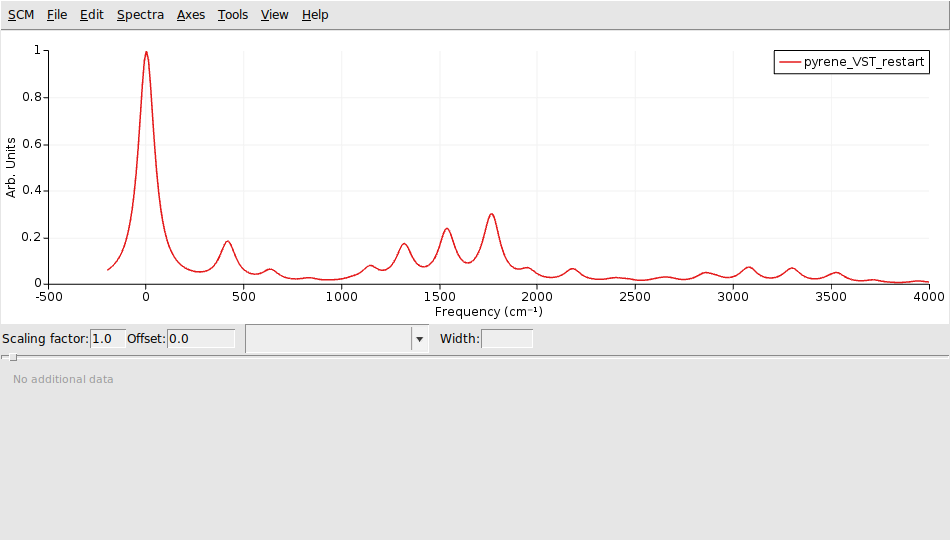
Task: Click the tallest peak at 0 cm⁻¹
Action: click(146, 53)
